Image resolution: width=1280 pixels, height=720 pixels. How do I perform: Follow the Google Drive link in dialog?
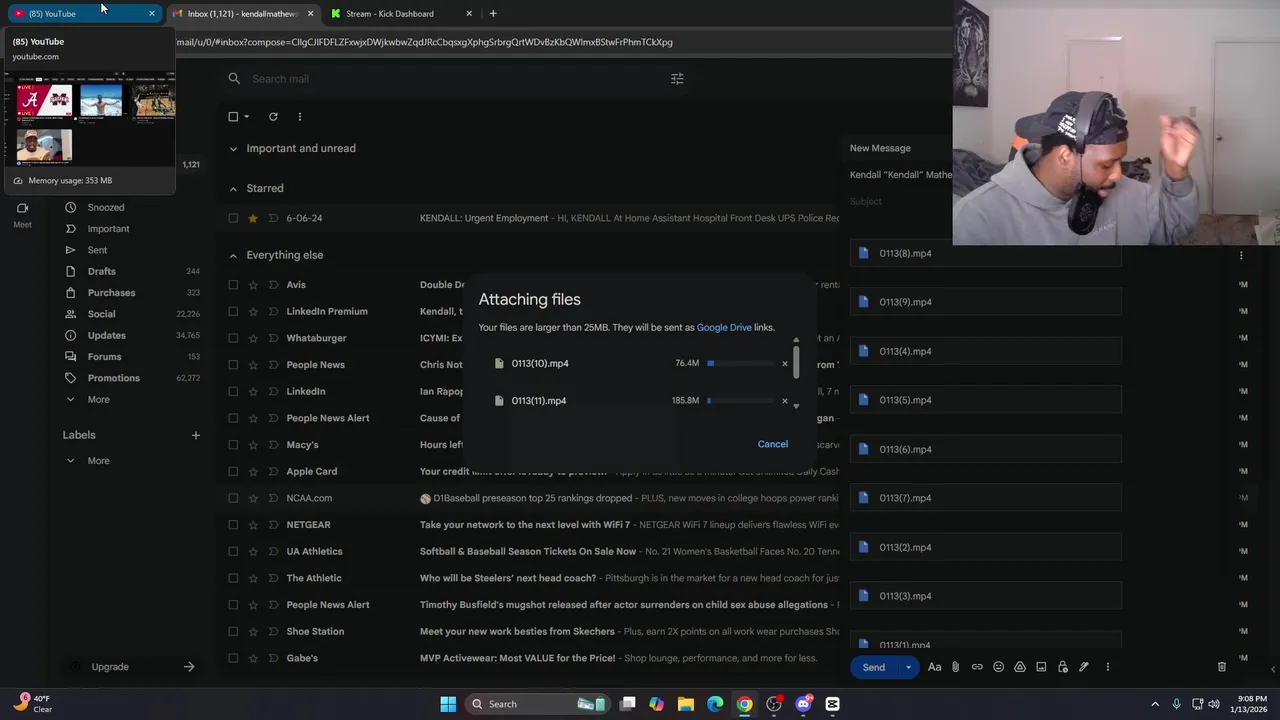(x=724, y=328)
